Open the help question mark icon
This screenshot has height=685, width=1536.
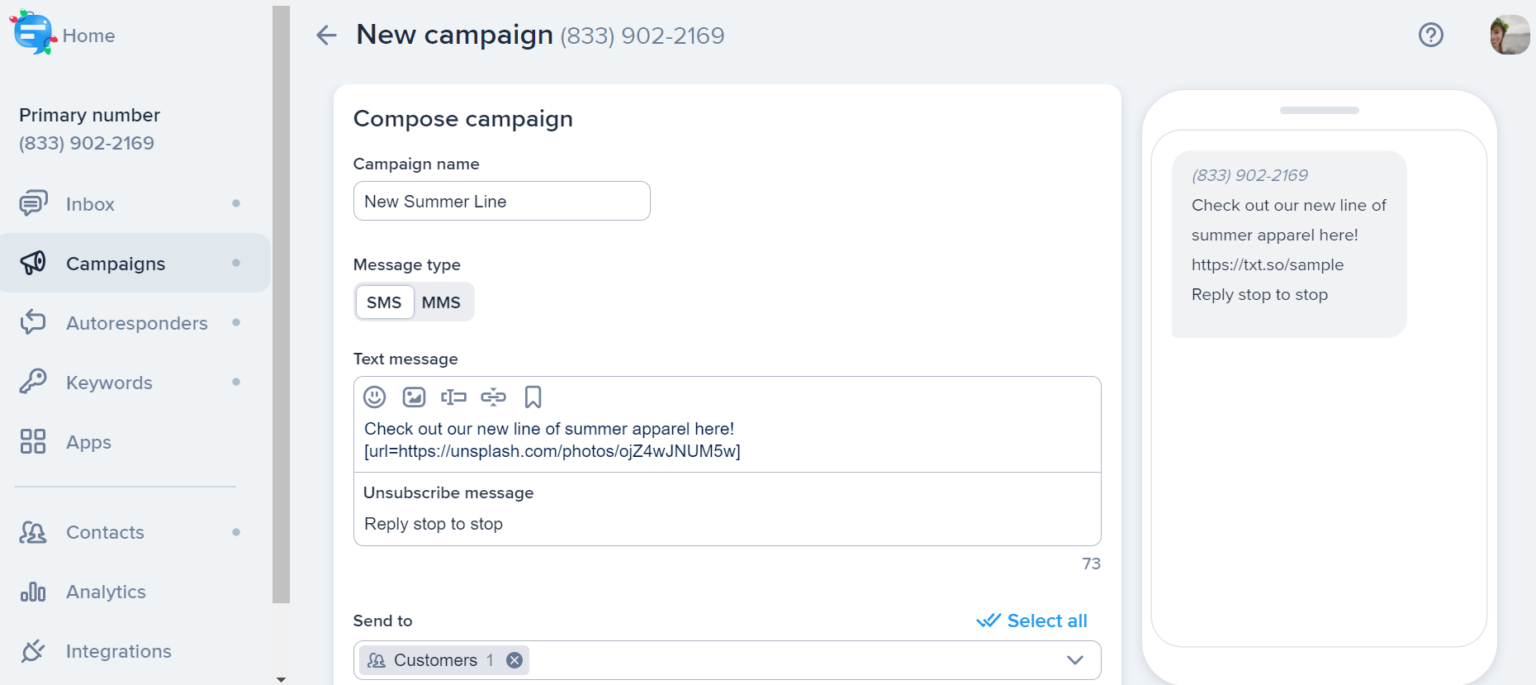click(1431, 35)
